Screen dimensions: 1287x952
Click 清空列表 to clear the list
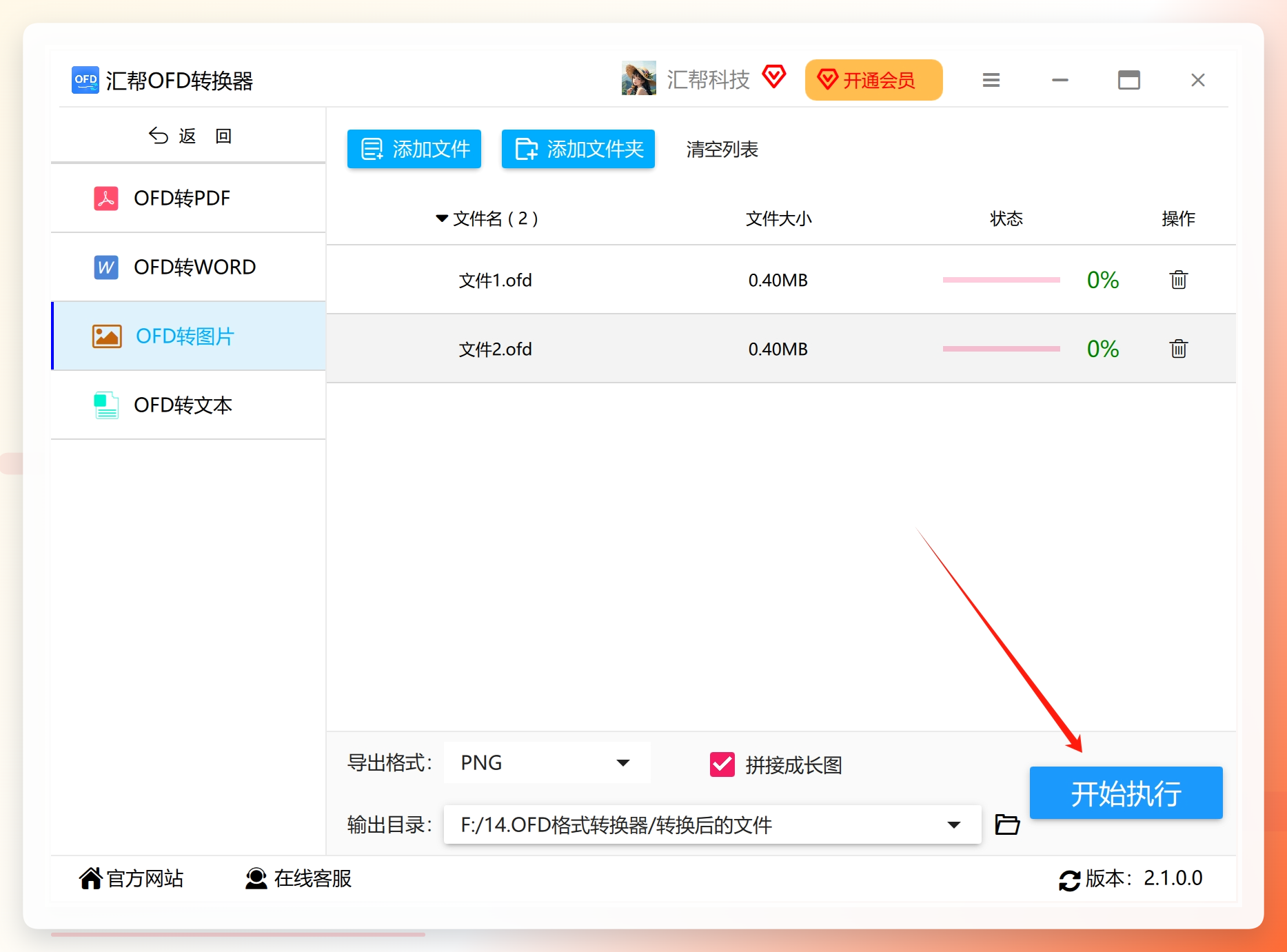pos(722,150)
